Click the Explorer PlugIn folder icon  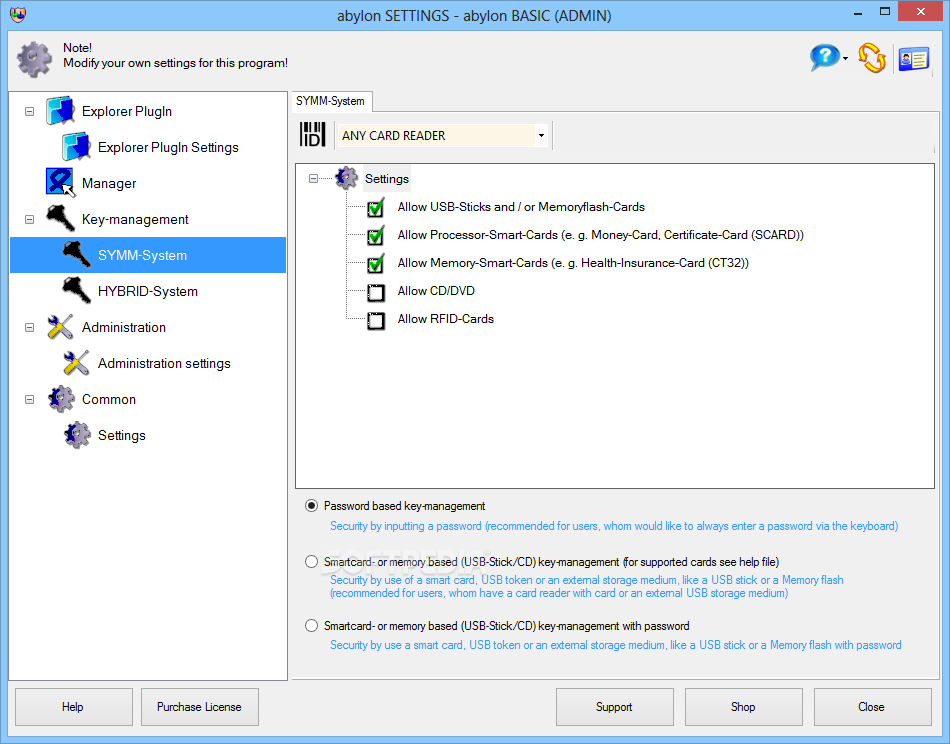pos(61,111)
